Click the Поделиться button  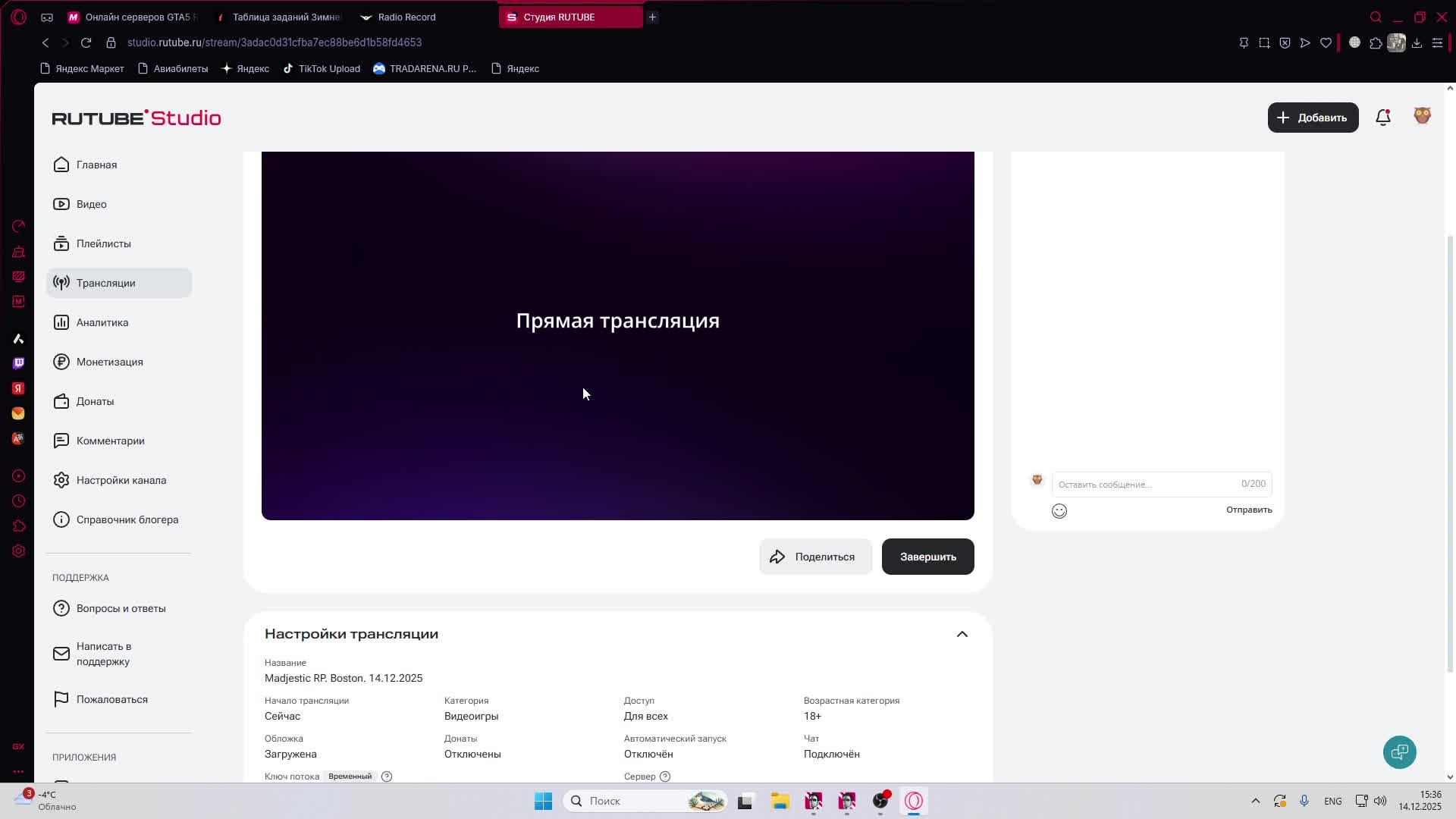coord(815,557)
